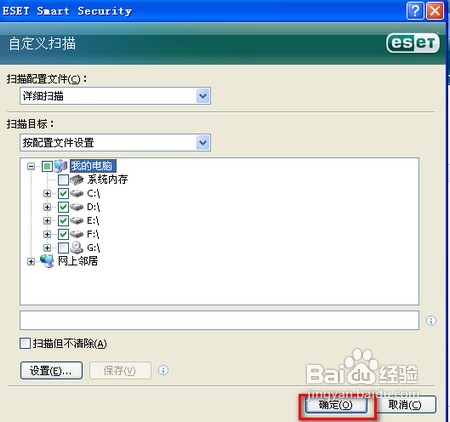Expand the G:\ drive node
Image resolution: width=450 pixels, height=422 pixels.
point(47,248)
